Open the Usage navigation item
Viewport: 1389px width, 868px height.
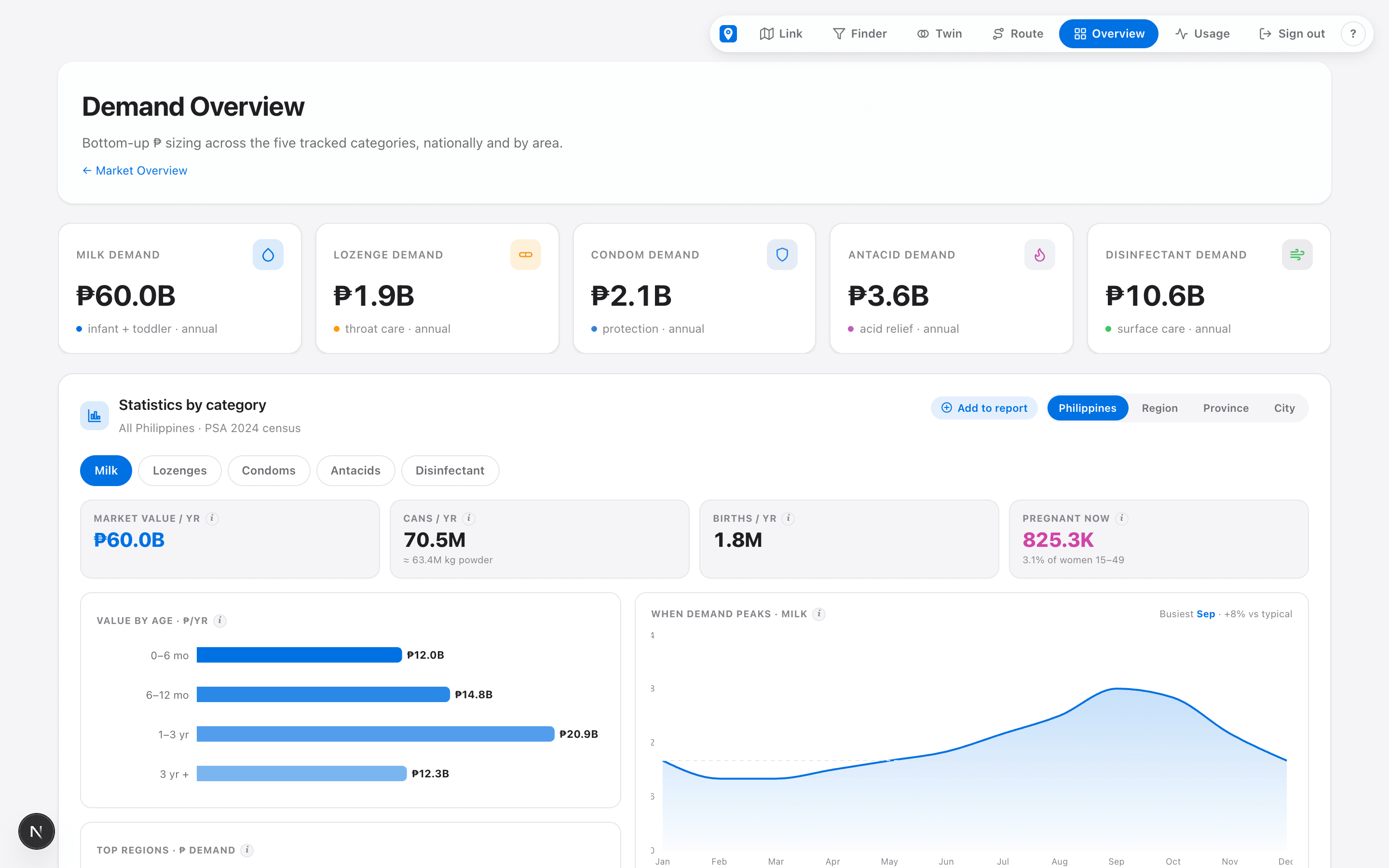pos(1202,34)
